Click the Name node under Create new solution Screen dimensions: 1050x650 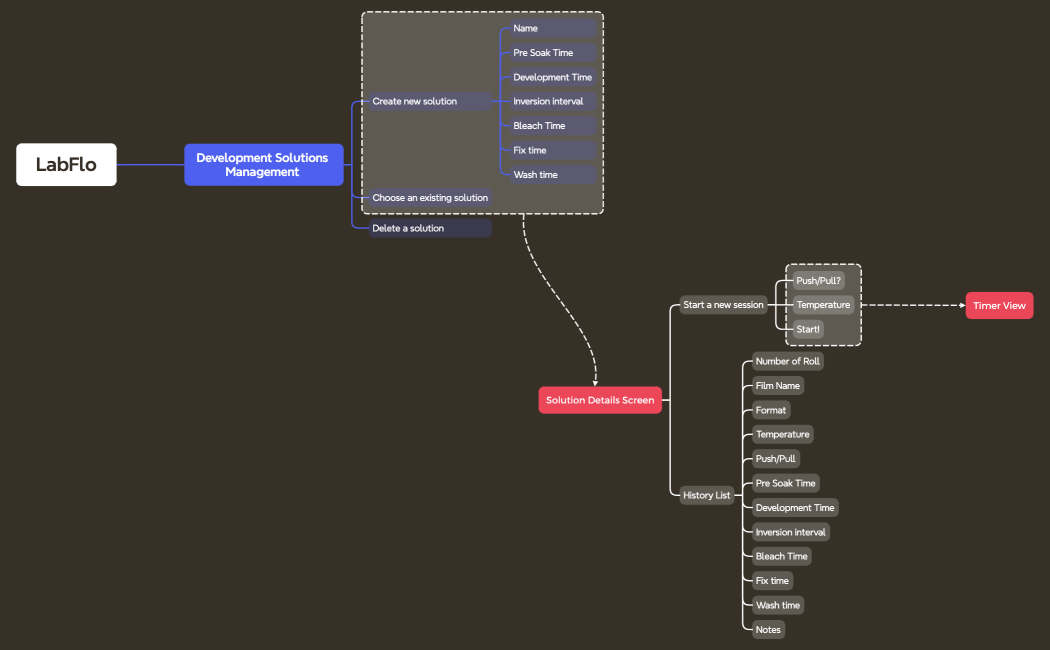[x=525, y=28]
